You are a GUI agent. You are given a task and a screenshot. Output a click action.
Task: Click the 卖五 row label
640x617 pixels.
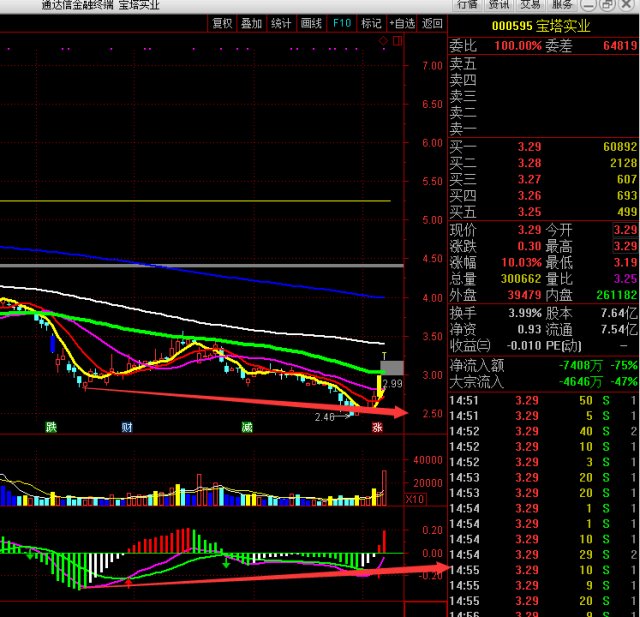463,64
